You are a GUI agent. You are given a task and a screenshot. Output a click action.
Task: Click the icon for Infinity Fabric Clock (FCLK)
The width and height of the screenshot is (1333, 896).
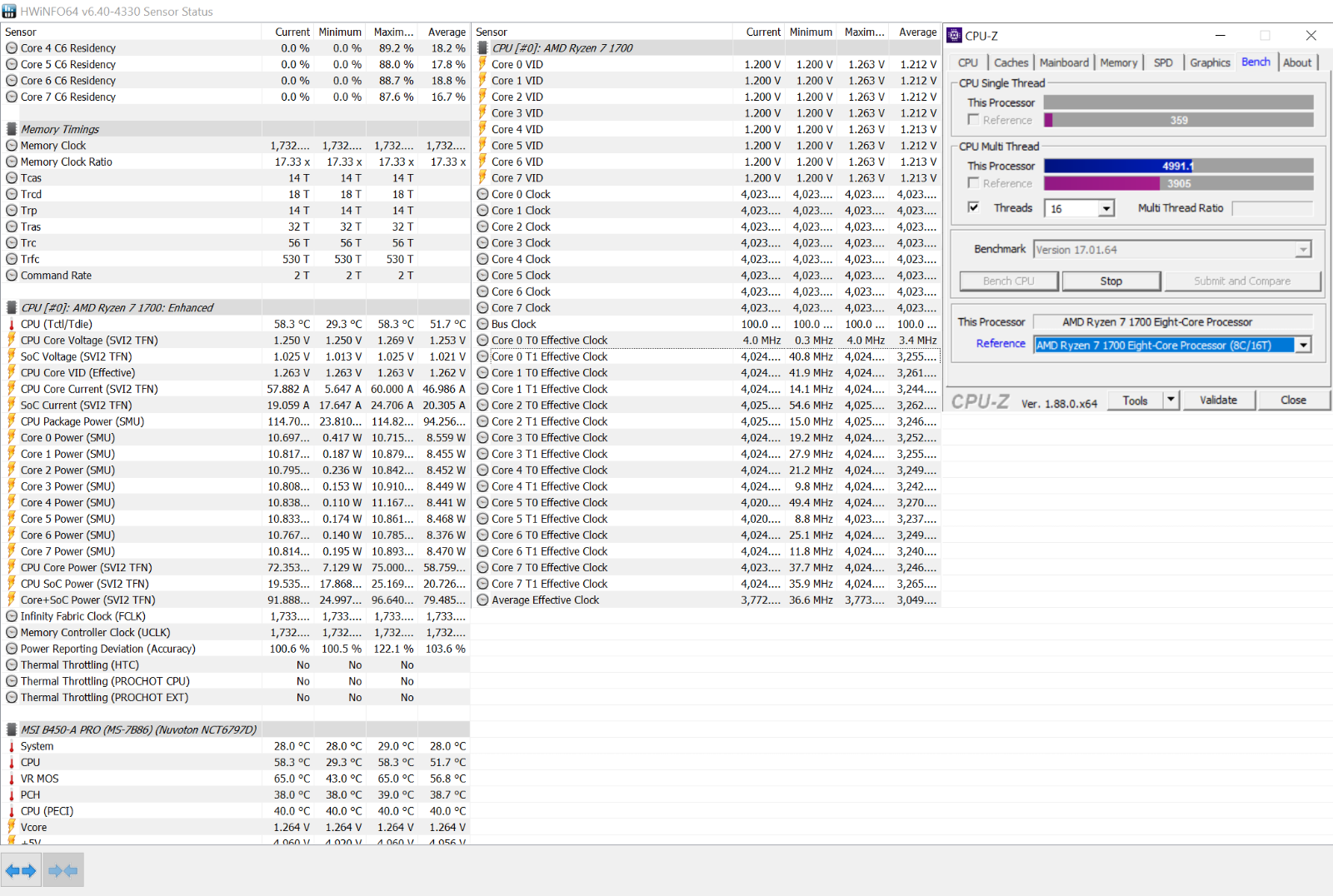tap(12, 616)
